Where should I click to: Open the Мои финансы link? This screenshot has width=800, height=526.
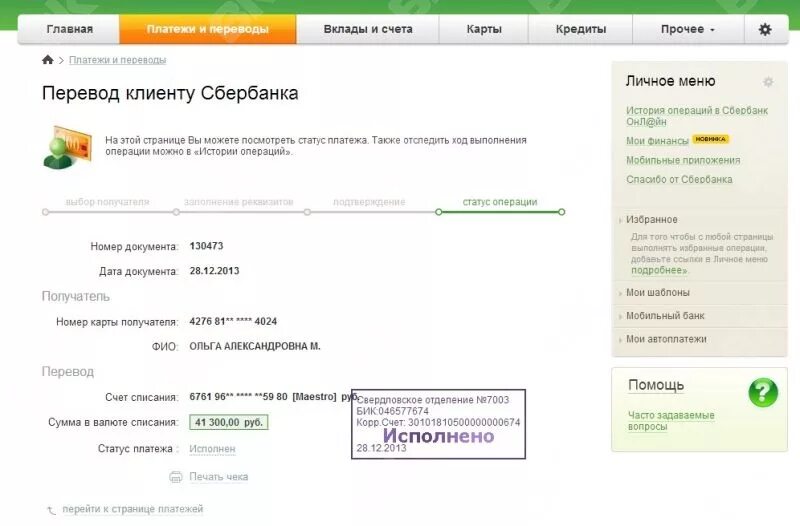click(657, 141)
